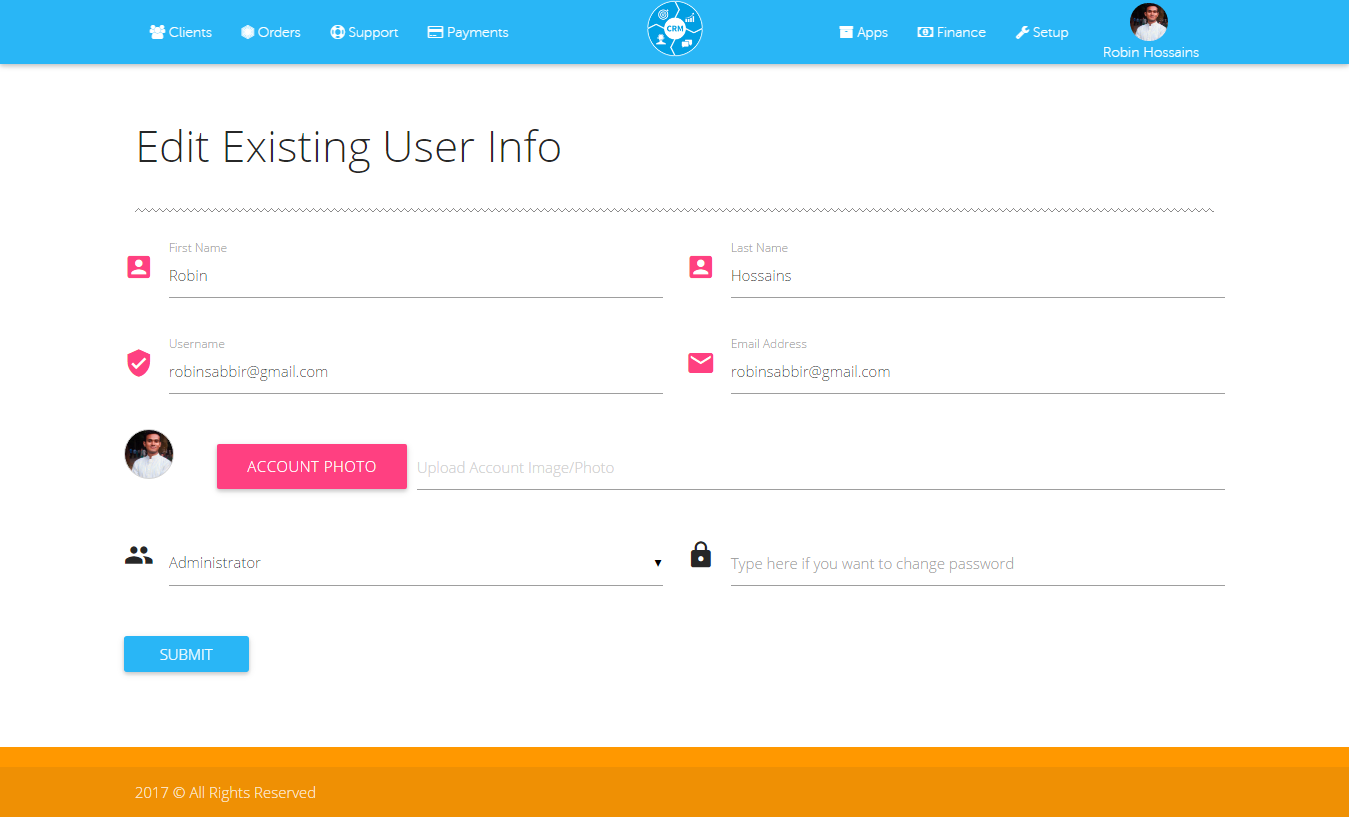Click the envelope icon beside Email Address

pos(700,362)
